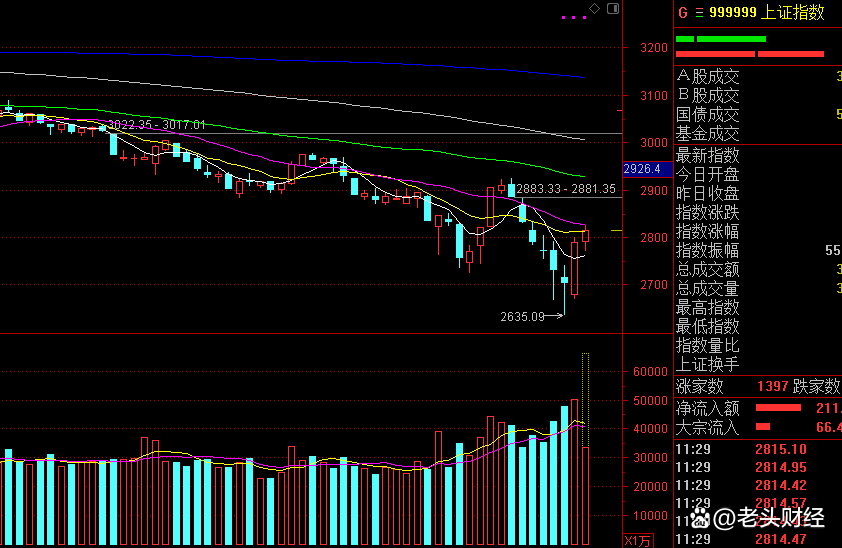Select the 国债成交 row

708,114
